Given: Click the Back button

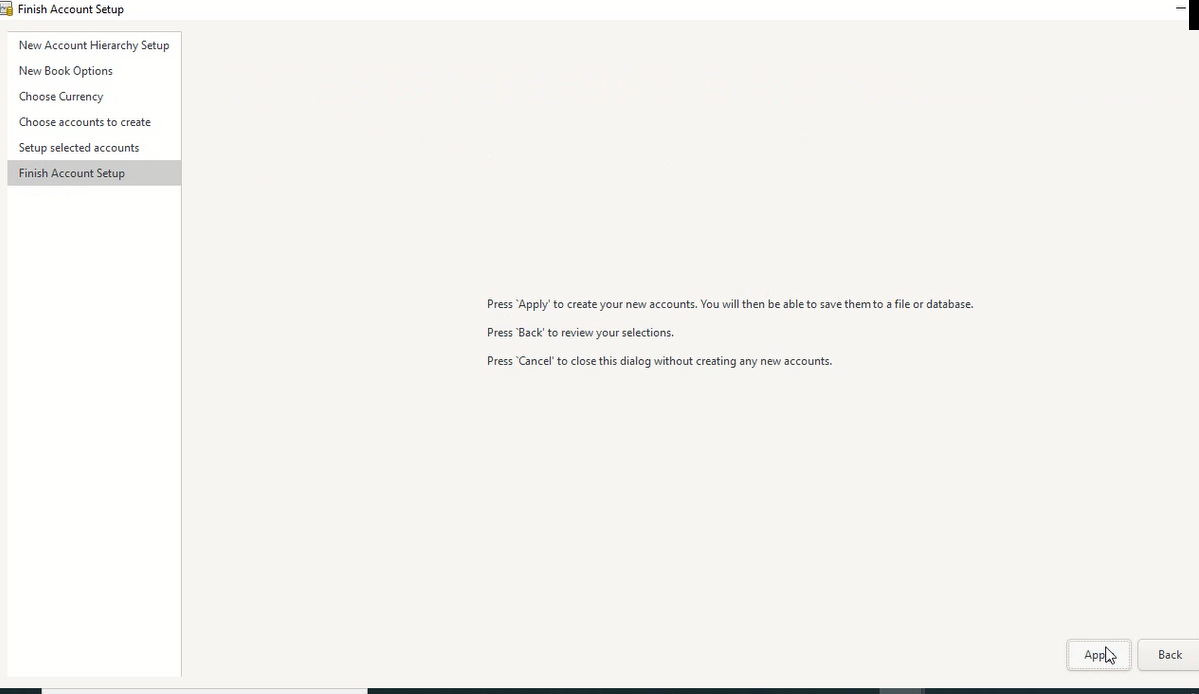Looking at the screenshot, I should (x=1169, y=655).
